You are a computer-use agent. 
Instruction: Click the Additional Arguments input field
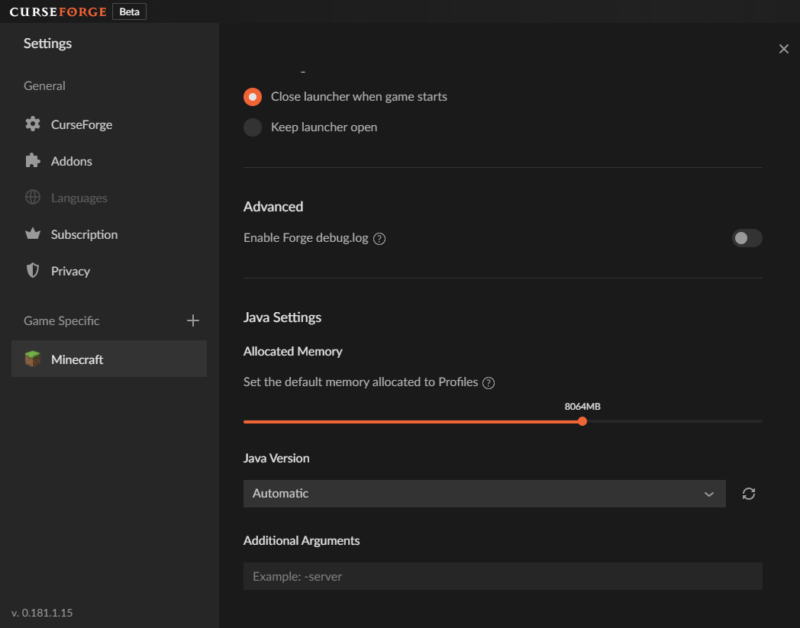503,576
